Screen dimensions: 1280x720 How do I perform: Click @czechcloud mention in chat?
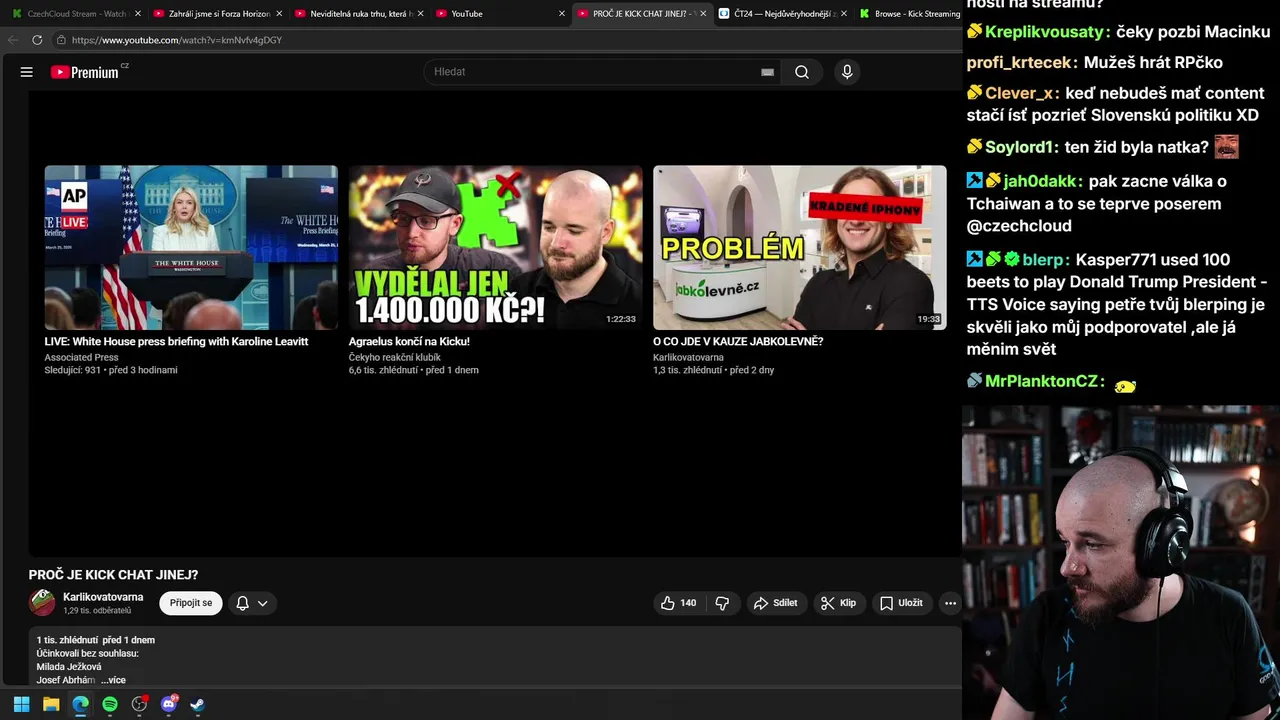click(x=1019, y=226)
